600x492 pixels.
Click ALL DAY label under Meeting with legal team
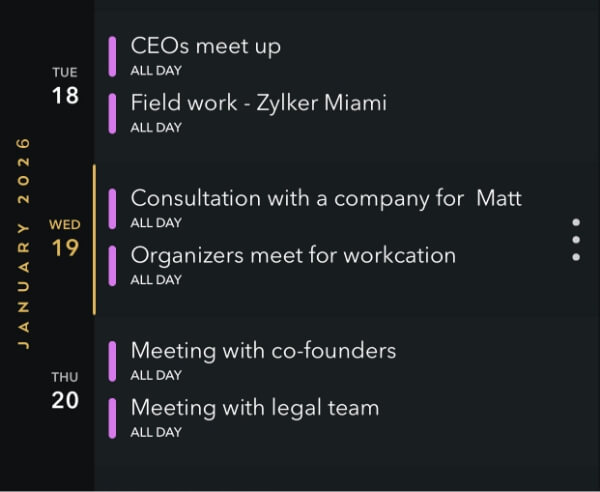(156, 433)
